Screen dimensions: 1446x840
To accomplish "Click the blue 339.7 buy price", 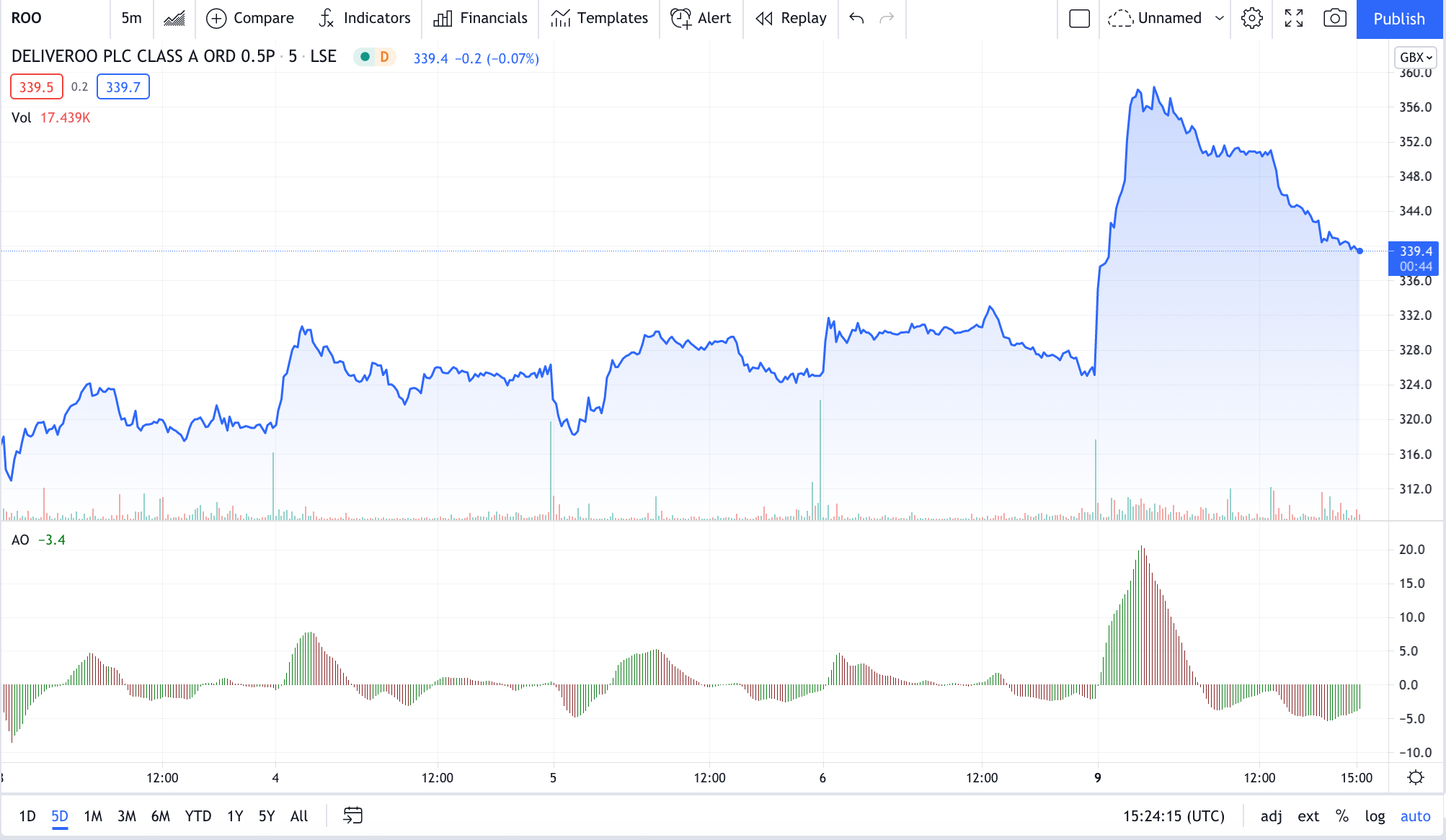I will tap(123, 87).
